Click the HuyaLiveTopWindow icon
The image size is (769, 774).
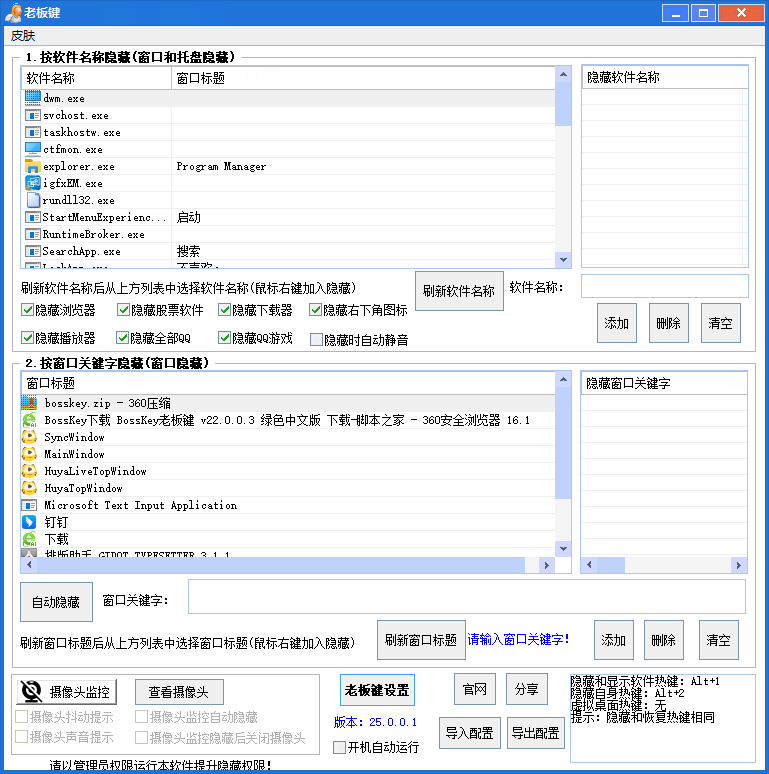29,471
